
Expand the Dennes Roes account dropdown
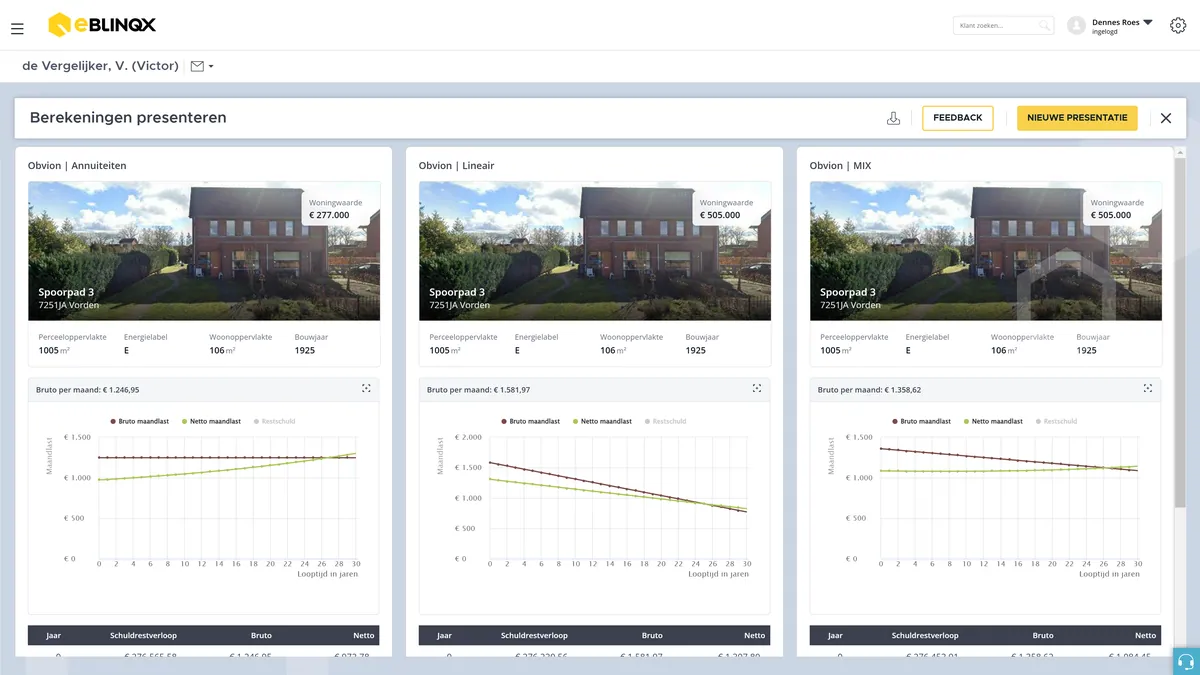1148,22
